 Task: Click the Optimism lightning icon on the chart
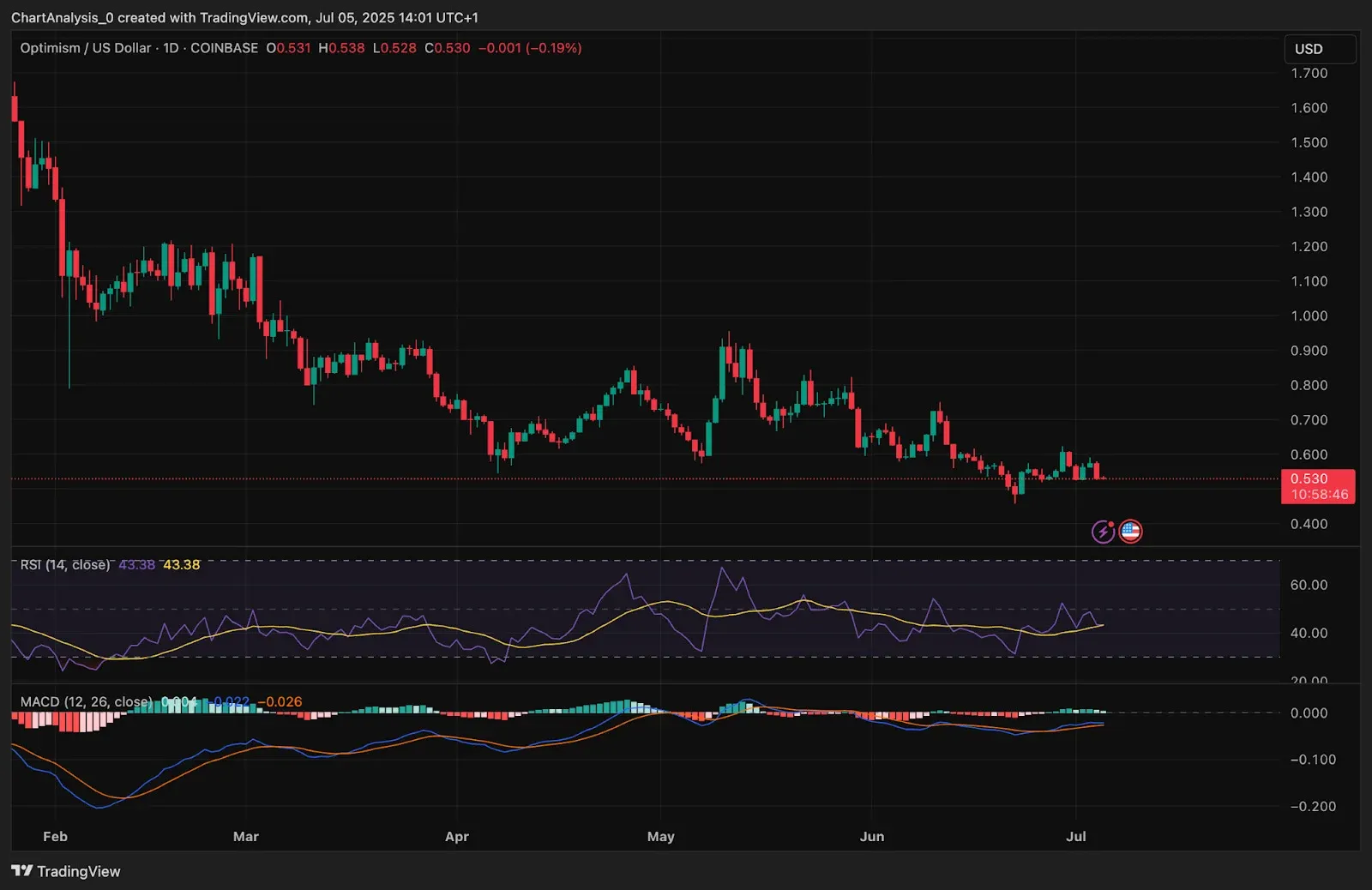[1103, 531]
